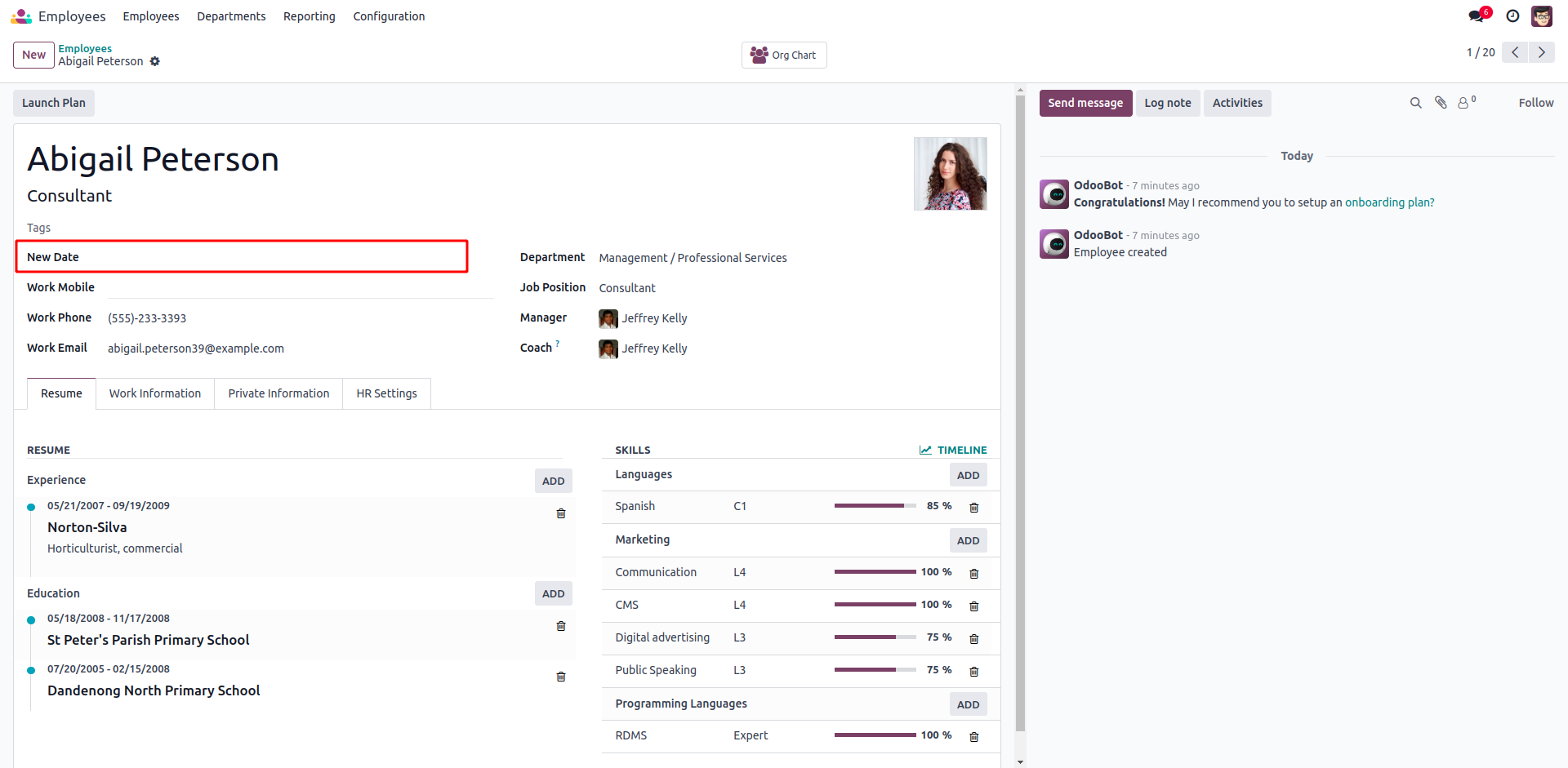This screenshot has width=1568, height=768.
Task: Click the attachments paperclip icon
Action: [x=1441, y=103]
